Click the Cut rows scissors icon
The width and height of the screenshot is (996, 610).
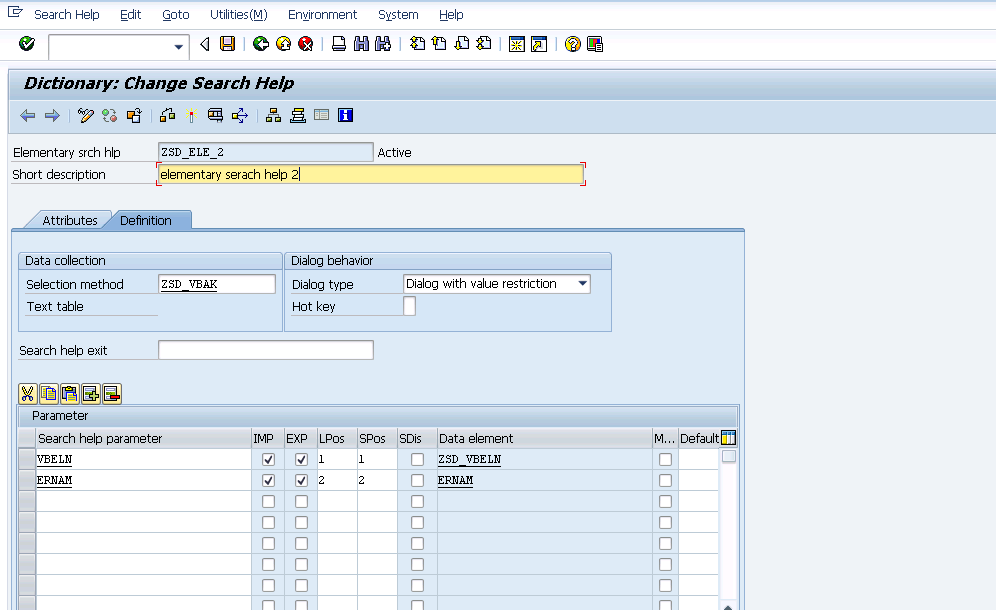(x=27, y=393)
